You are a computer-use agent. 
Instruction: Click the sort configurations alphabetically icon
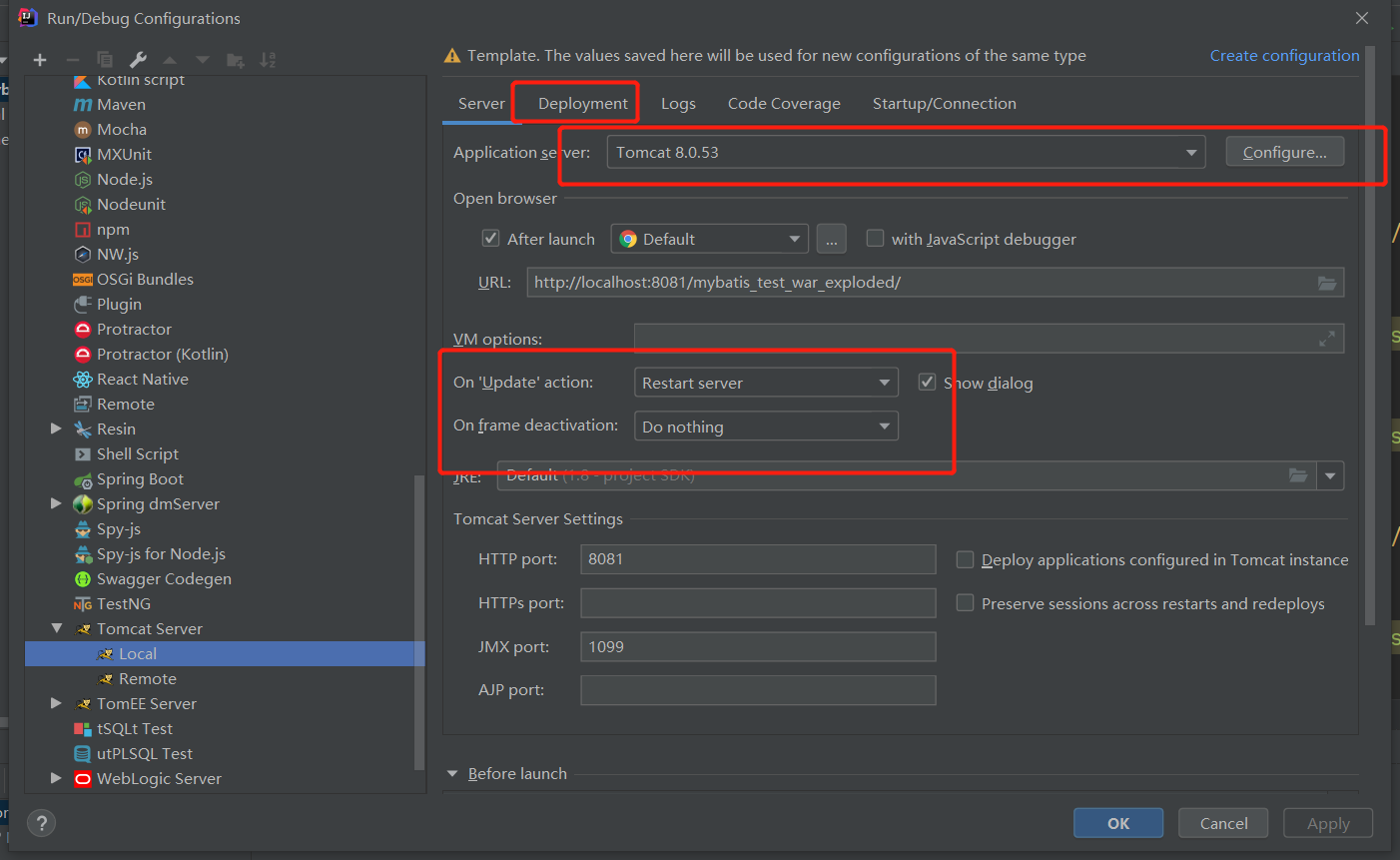pos(268,60)
